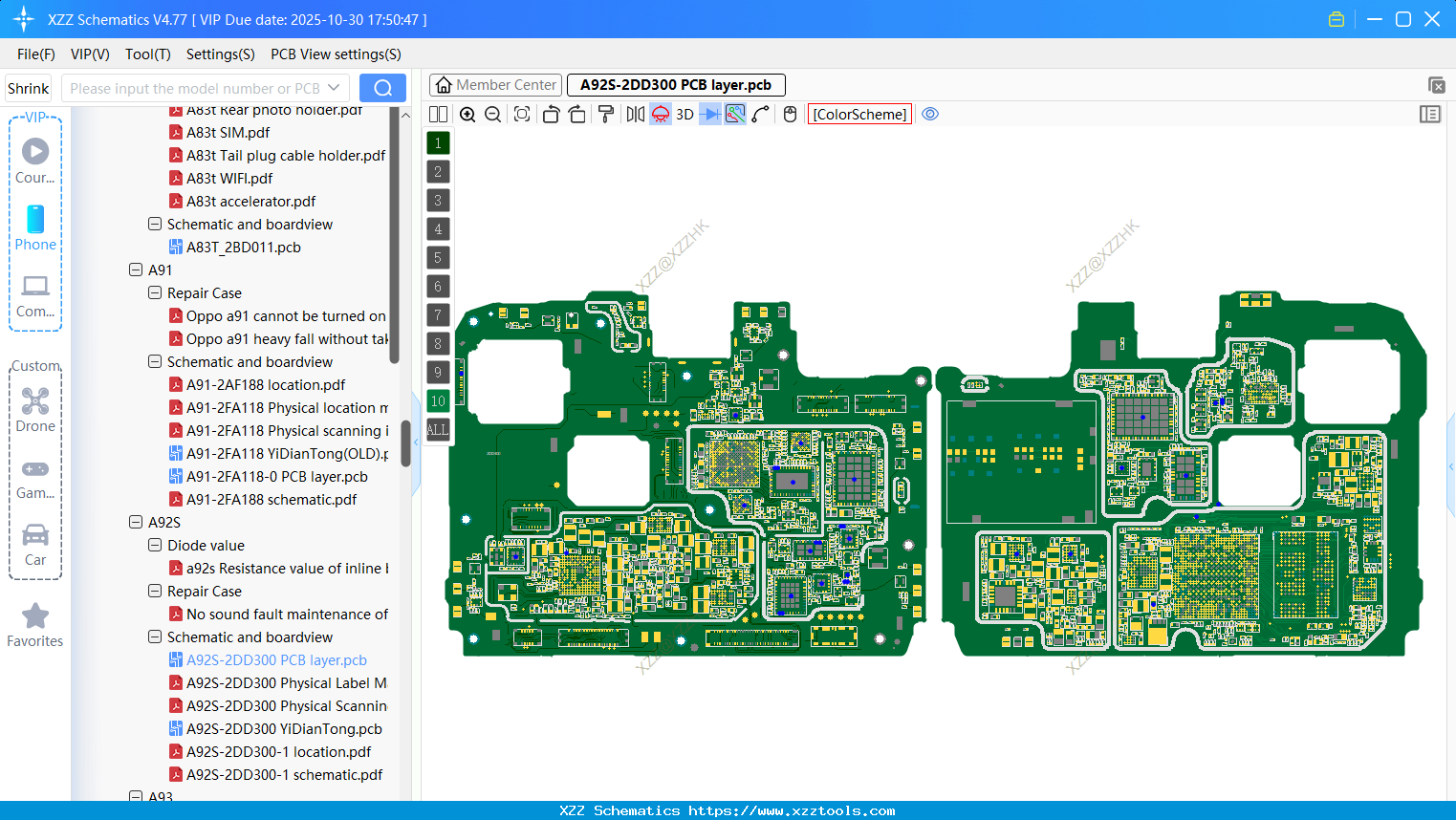Select the curved trace drawing tool
The height and width of the screenshot is (820, 1456).
pos(760,114)
